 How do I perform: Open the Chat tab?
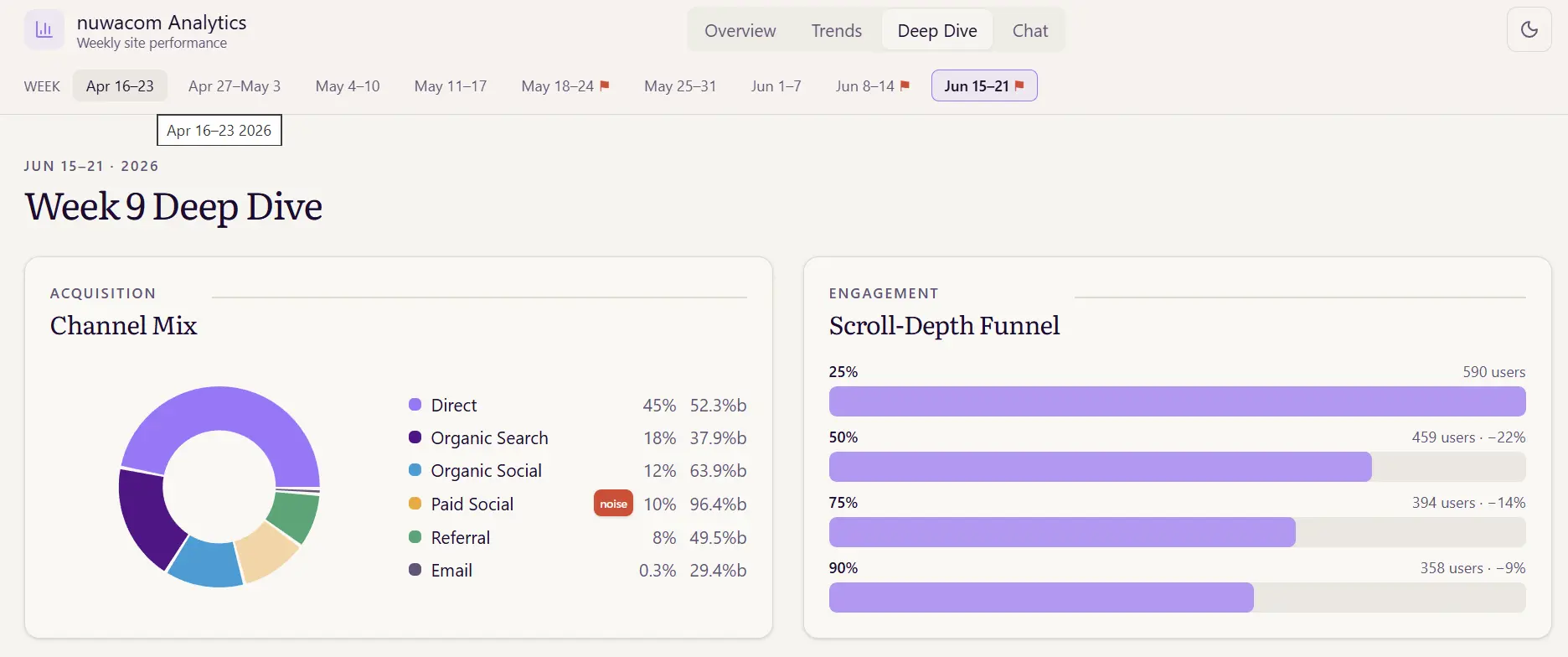pos(1029,31)
